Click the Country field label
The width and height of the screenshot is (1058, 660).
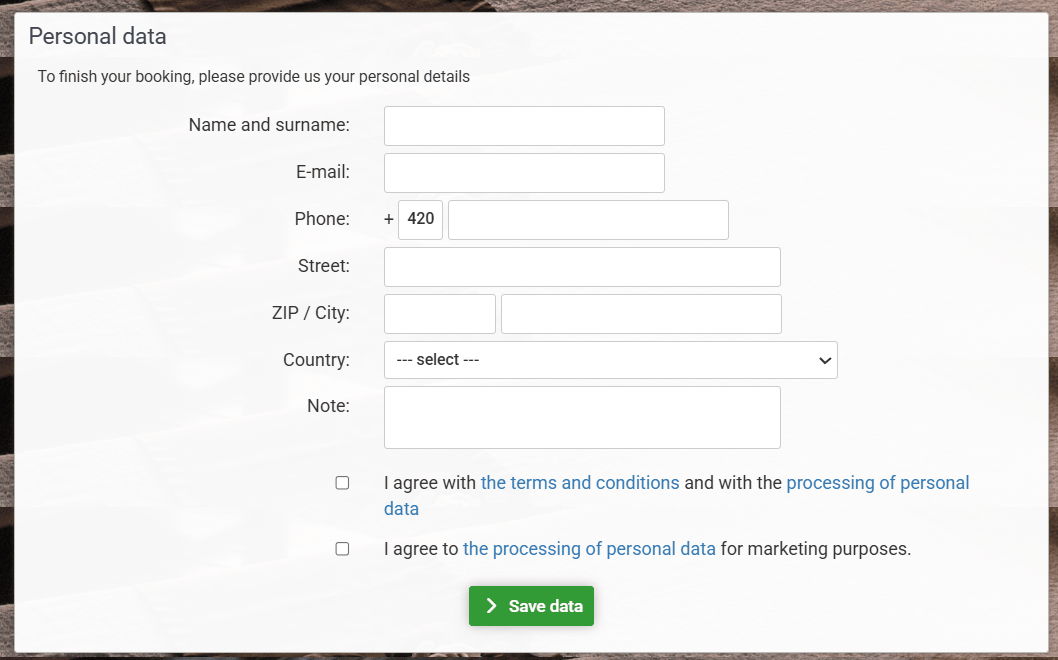coord(316,360)
